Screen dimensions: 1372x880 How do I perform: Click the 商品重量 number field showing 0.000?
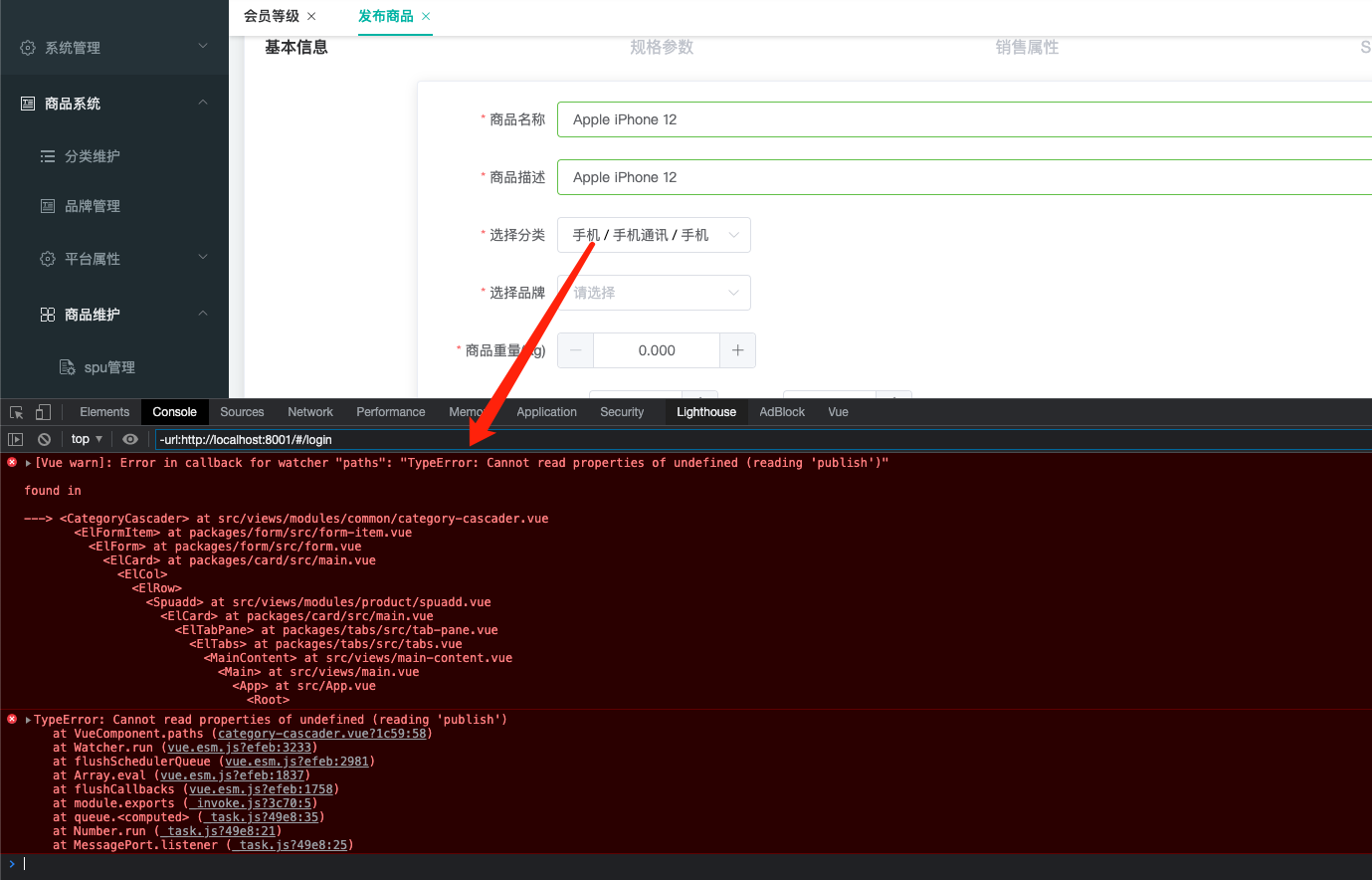(x=657, y=350)
